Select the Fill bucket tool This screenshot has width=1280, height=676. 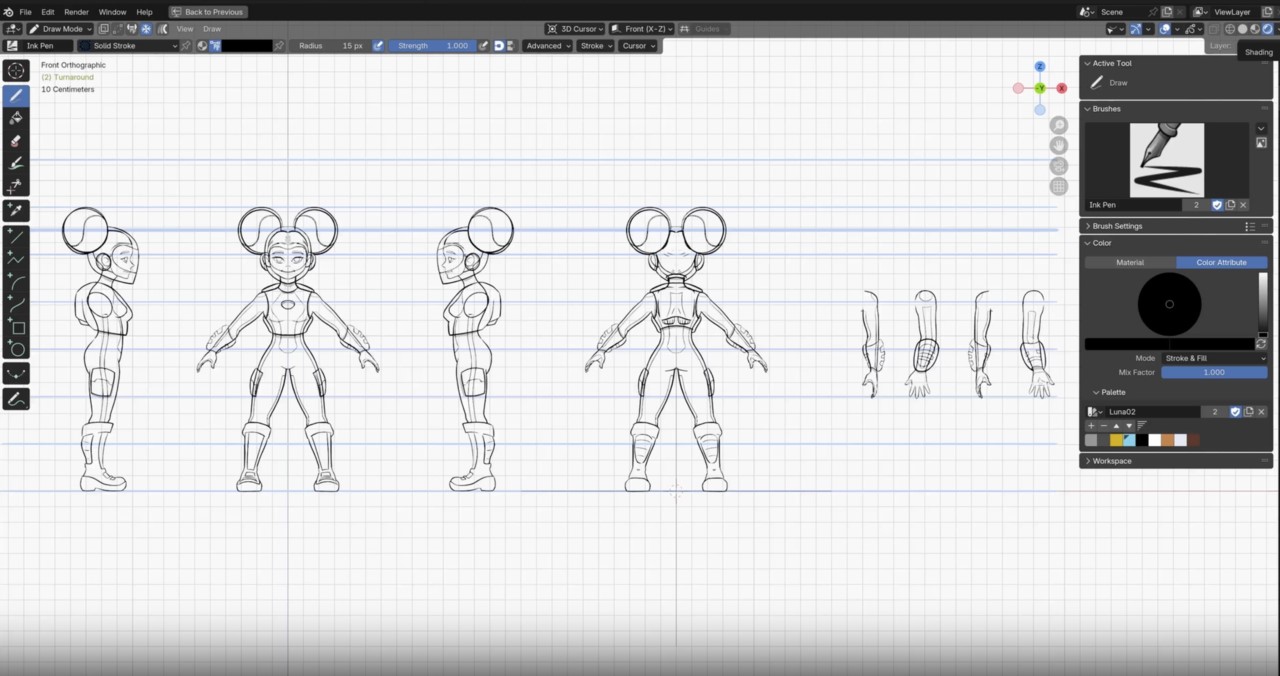tap(15, 118)
